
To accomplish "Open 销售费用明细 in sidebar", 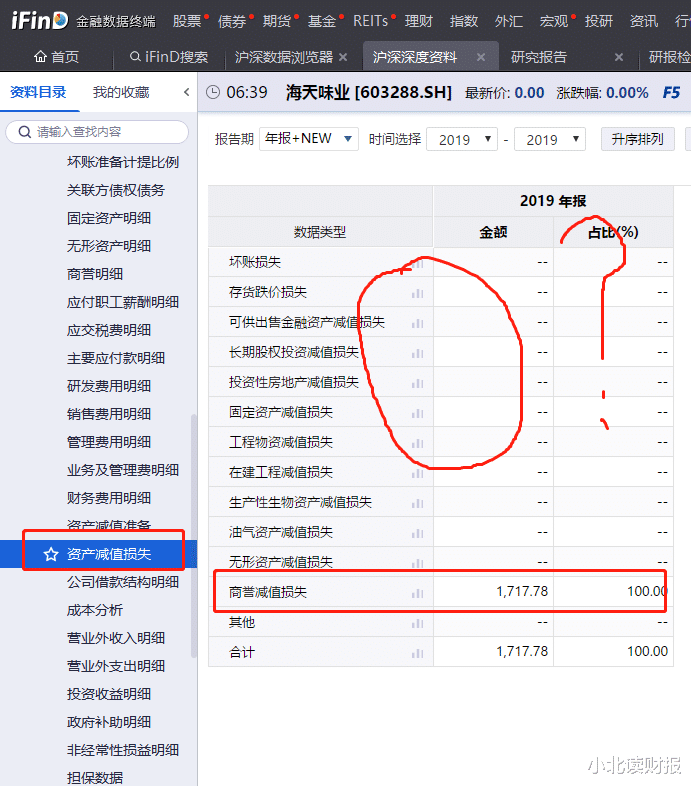I will [x=109, y=414].
